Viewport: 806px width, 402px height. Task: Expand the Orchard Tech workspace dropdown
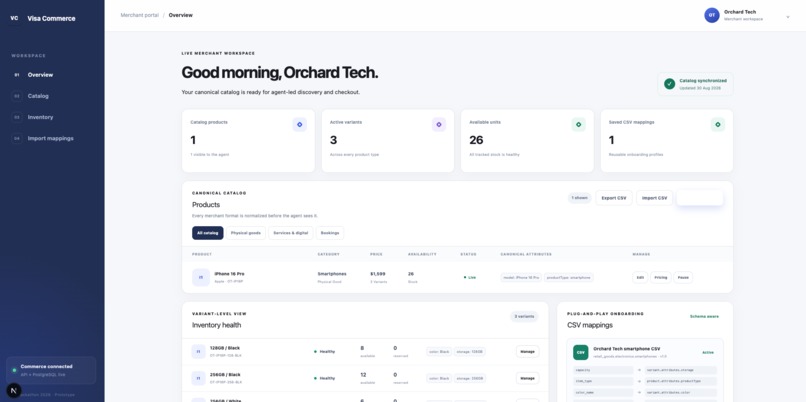787,17
